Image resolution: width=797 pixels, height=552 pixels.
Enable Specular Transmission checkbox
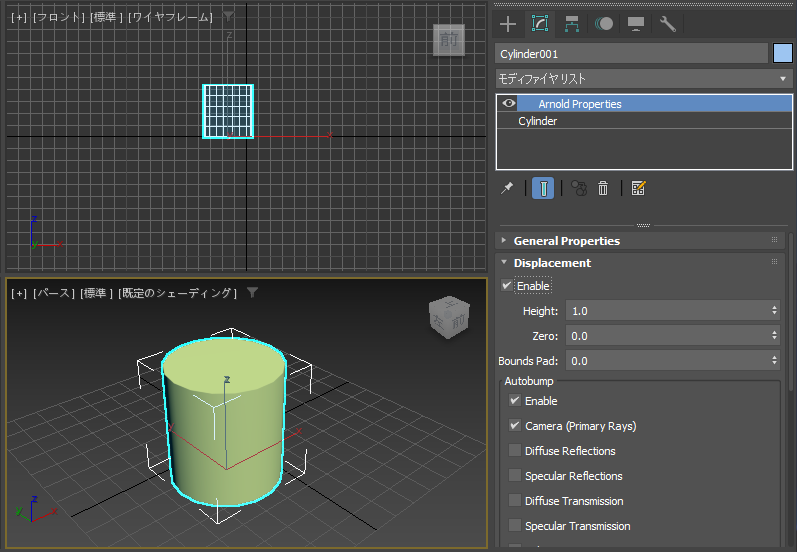pos(515,525)
